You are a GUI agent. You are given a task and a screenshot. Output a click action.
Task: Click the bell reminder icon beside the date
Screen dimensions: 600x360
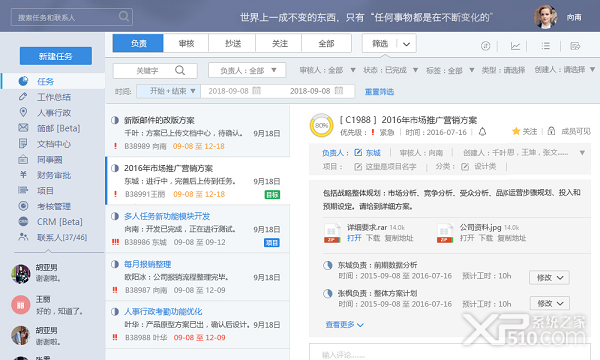tap(482, 132)
